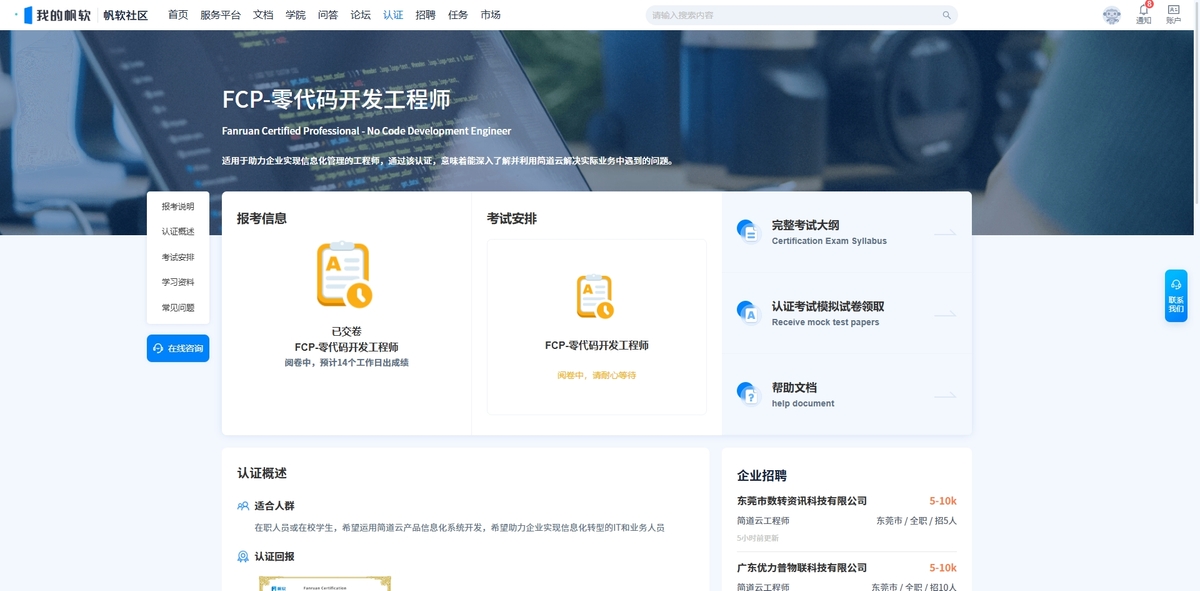This screenshot has width=1200, height=591.
Task: Click the 适合人群 people icon
Action: pos(243,506)
